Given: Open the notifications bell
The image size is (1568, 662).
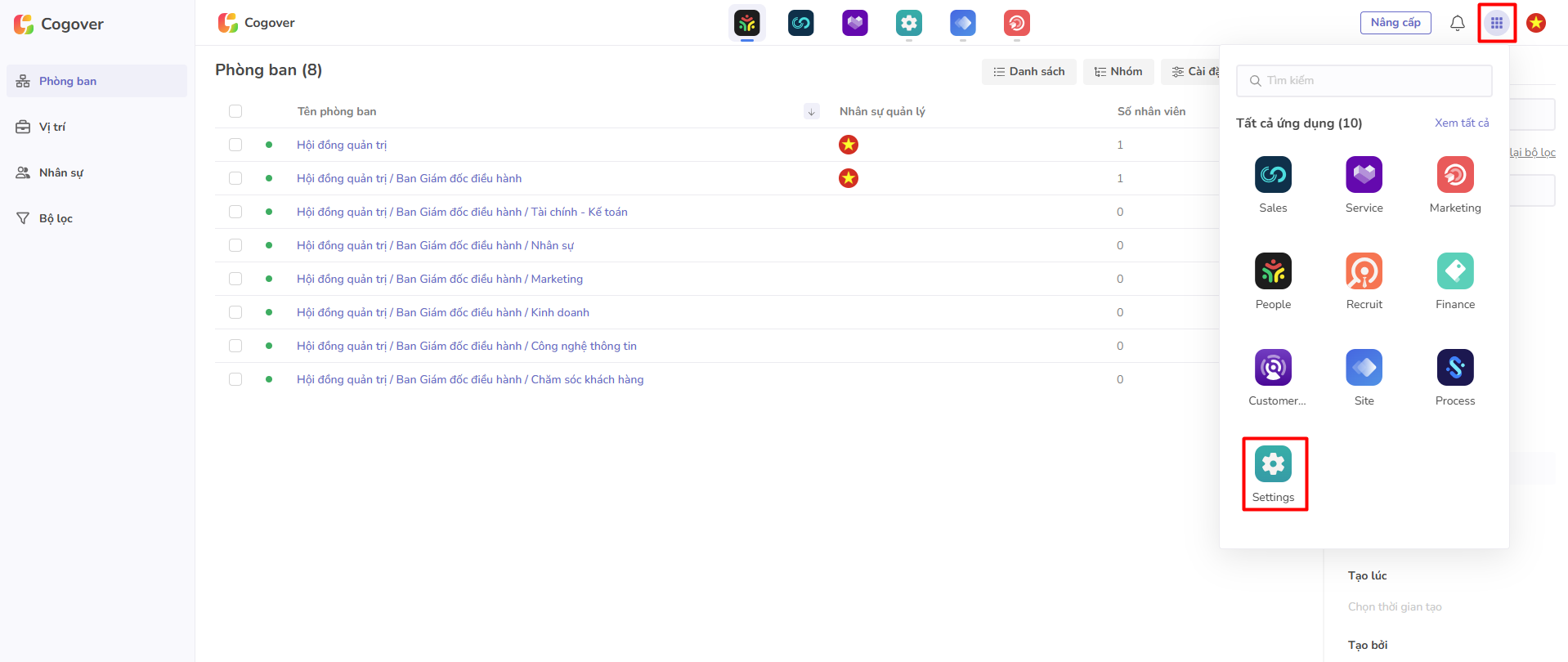Looking at the screenshot, I should (1458, 23).
